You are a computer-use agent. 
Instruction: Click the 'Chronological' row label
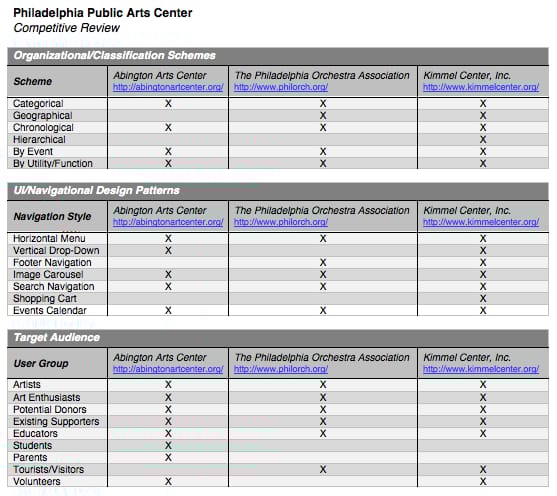click(43, 128)
